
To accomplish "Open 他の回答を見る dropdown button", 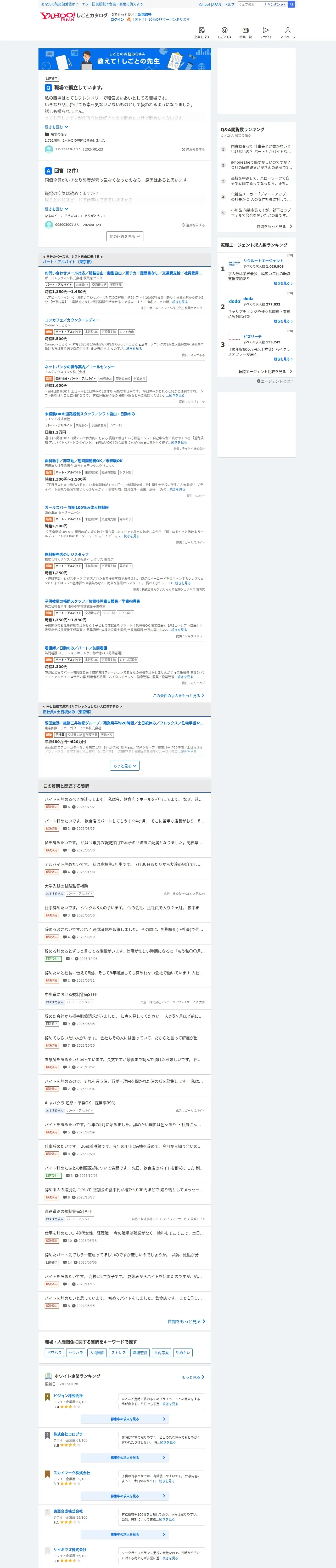I will click(x=125, y=236).
